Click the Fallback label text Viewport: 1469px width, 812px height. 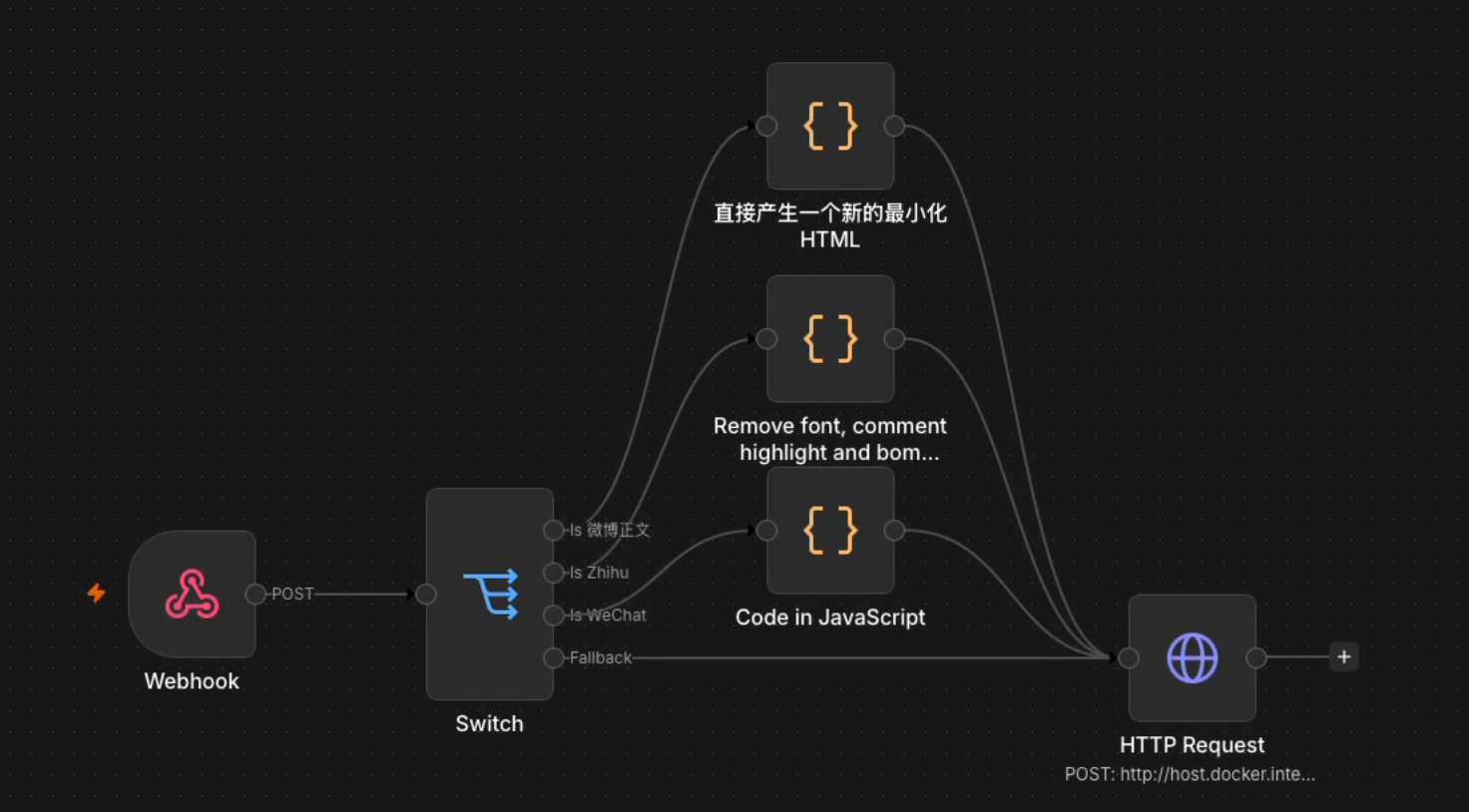(x=600, y=657)
